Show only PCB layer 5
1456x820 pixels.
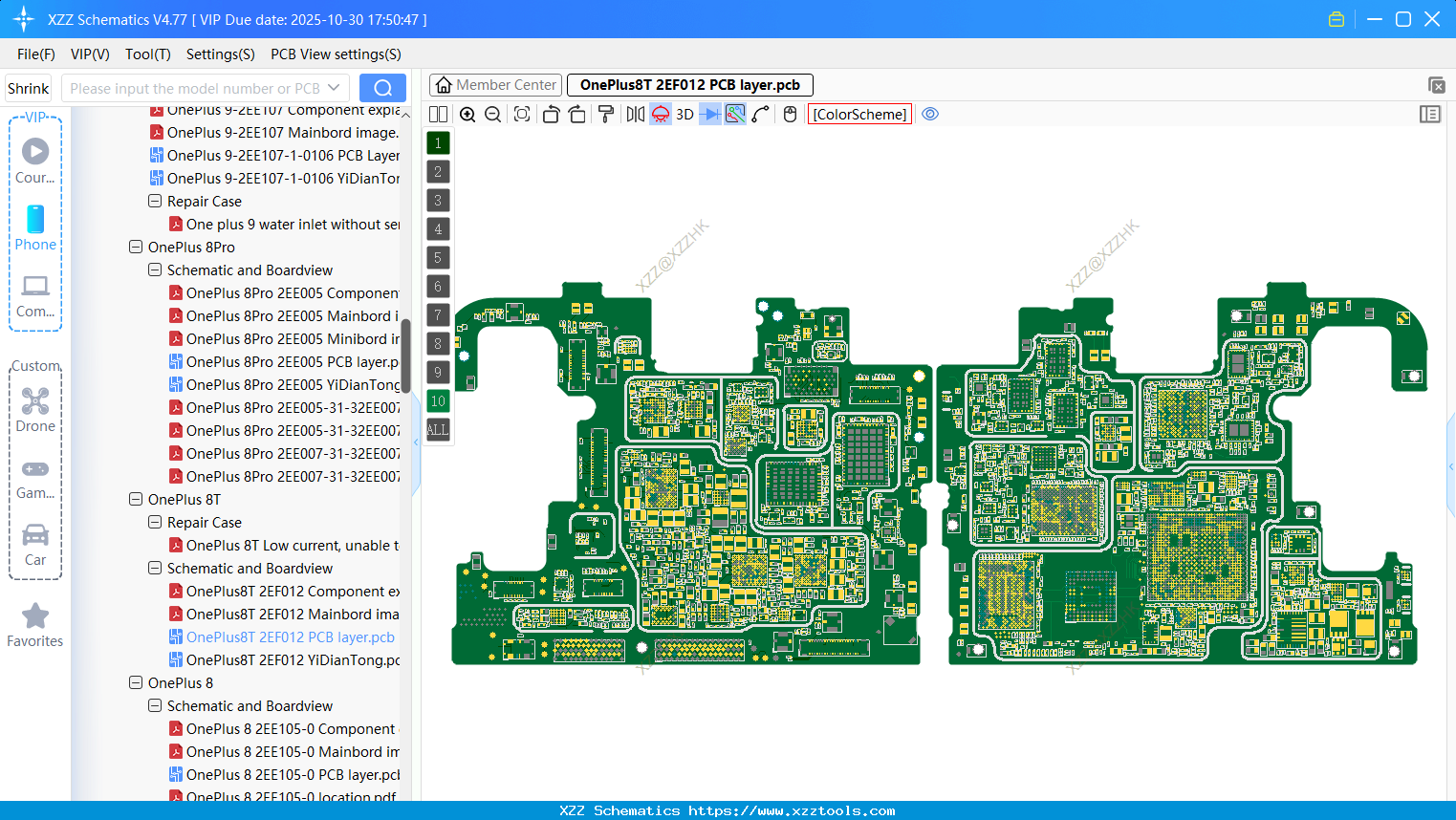[x=438, y=257]
